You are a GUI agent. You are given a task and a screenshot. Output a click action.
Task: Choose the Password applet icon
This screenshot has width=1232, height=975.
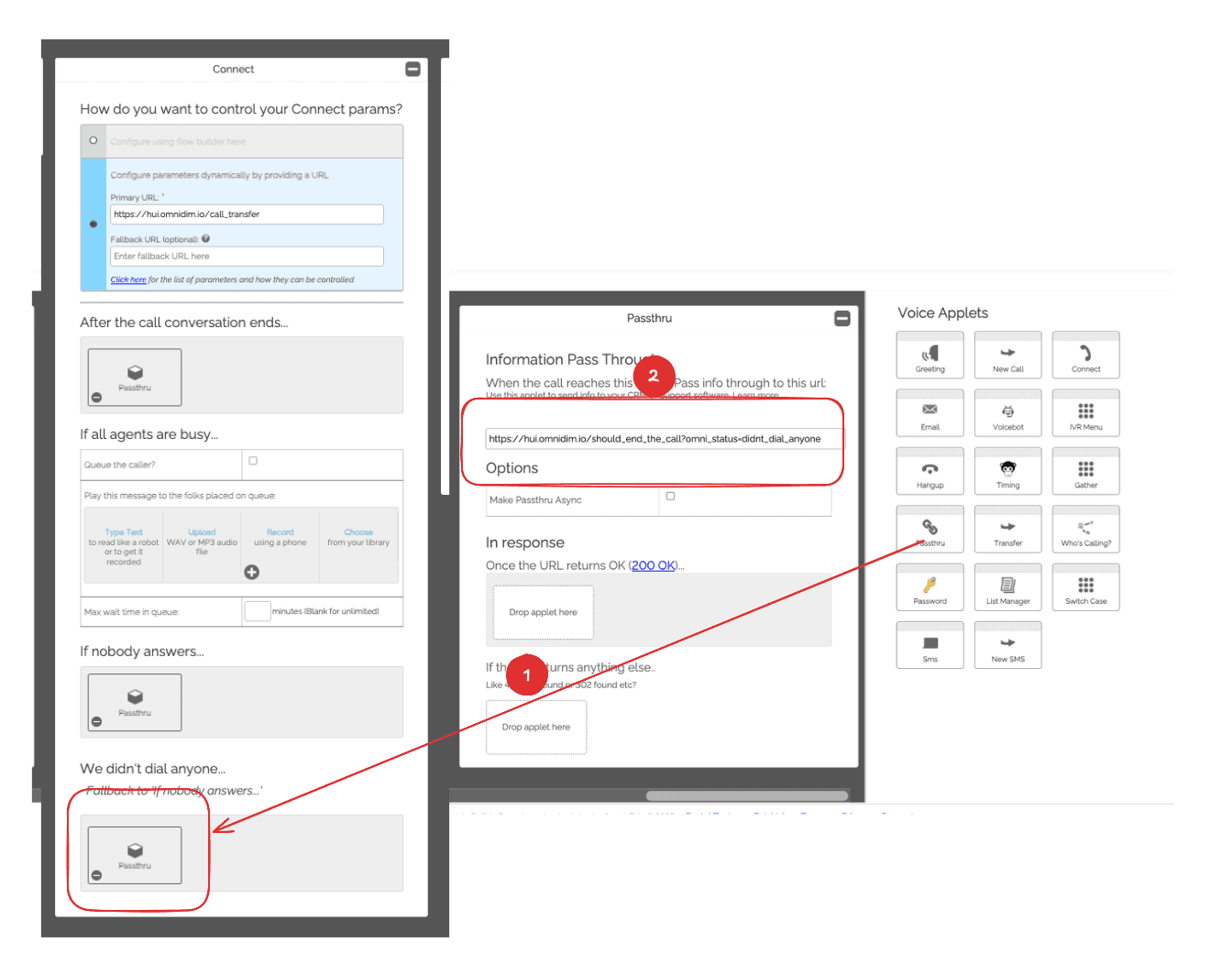929,587
